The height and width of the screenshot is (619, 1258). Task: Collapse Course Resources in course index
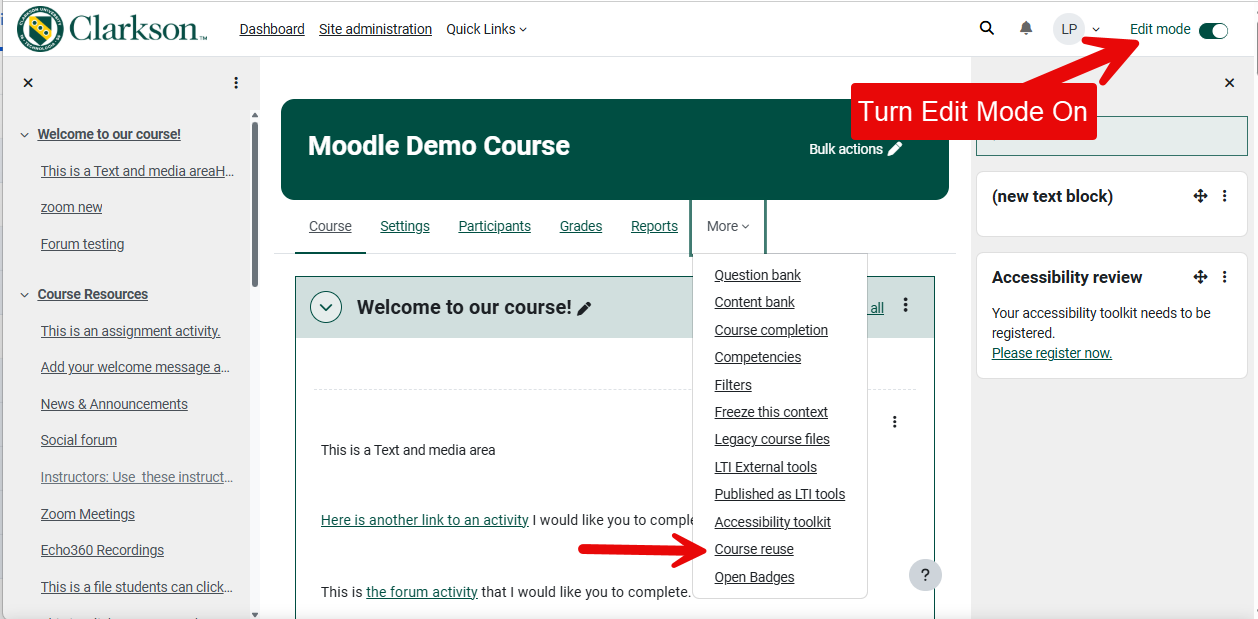click(24, 295)
